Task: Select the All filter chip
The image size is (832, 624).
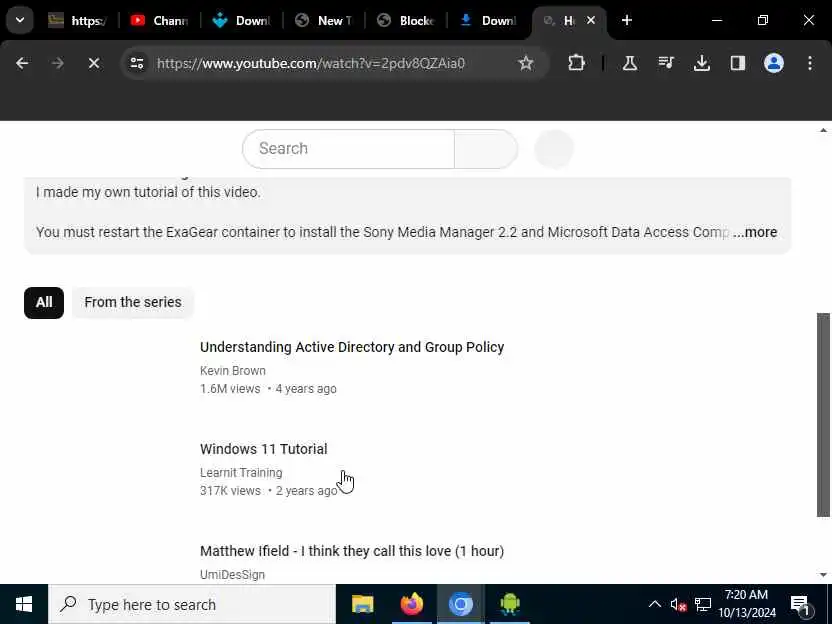Action: [44, 302]
